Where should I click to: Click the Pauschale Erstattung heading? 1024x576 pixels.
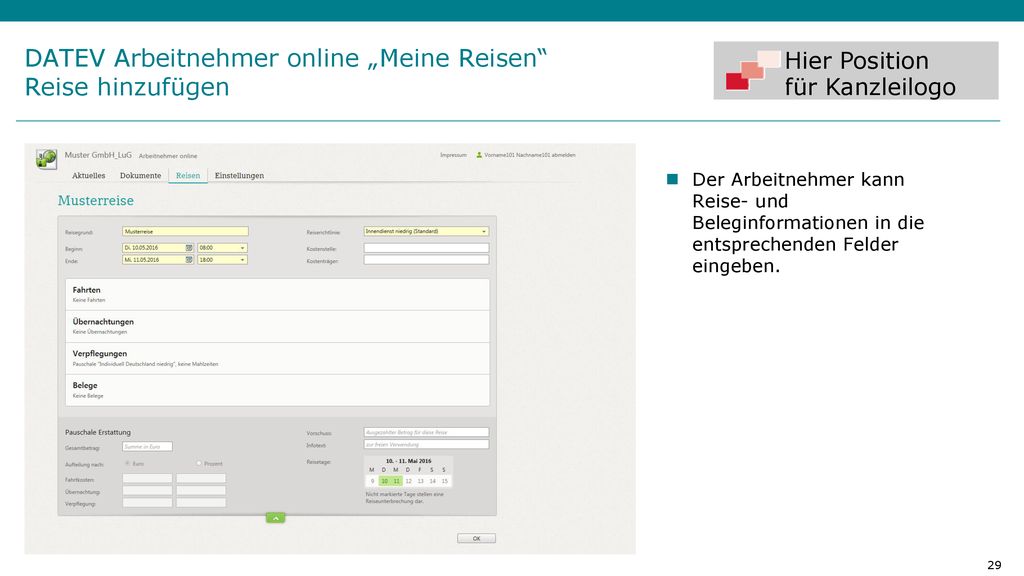pyautogui.click(x=98, y=432)
